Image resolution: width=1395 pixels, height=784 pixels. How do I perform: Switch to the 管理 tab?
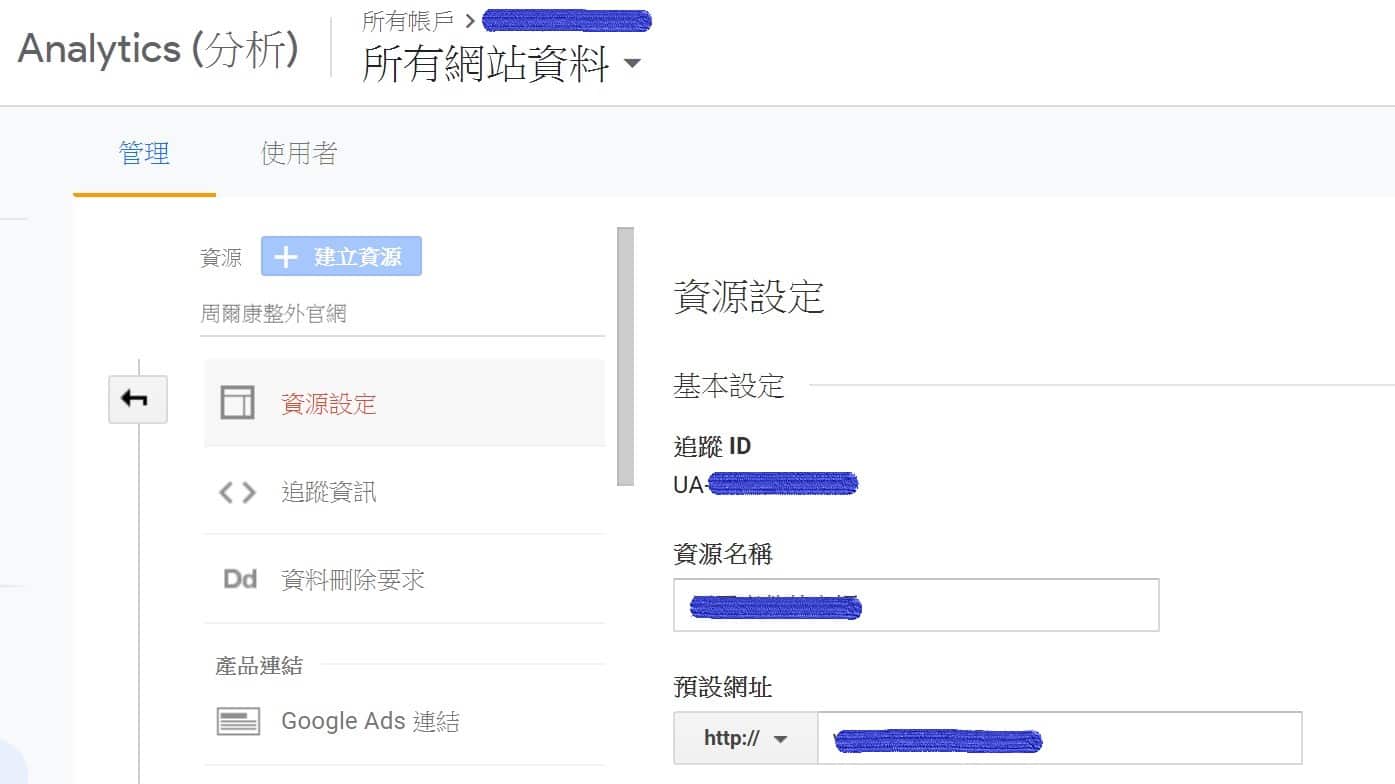(144, 153)
